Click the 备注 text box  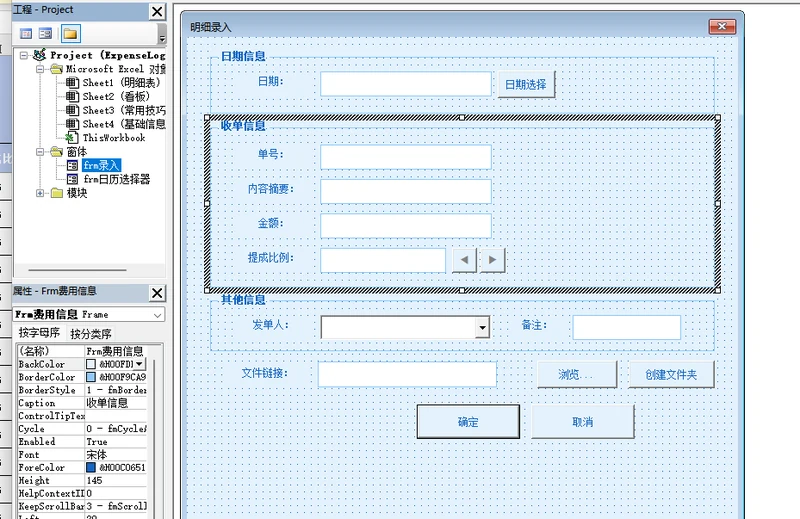click(x=627, y=328)
